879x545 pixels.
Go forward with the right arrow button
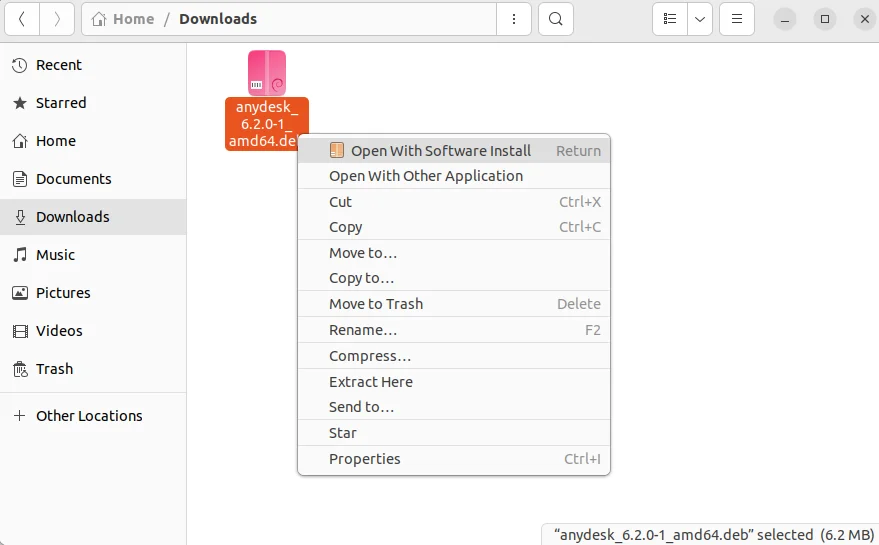tap(57, 19)
